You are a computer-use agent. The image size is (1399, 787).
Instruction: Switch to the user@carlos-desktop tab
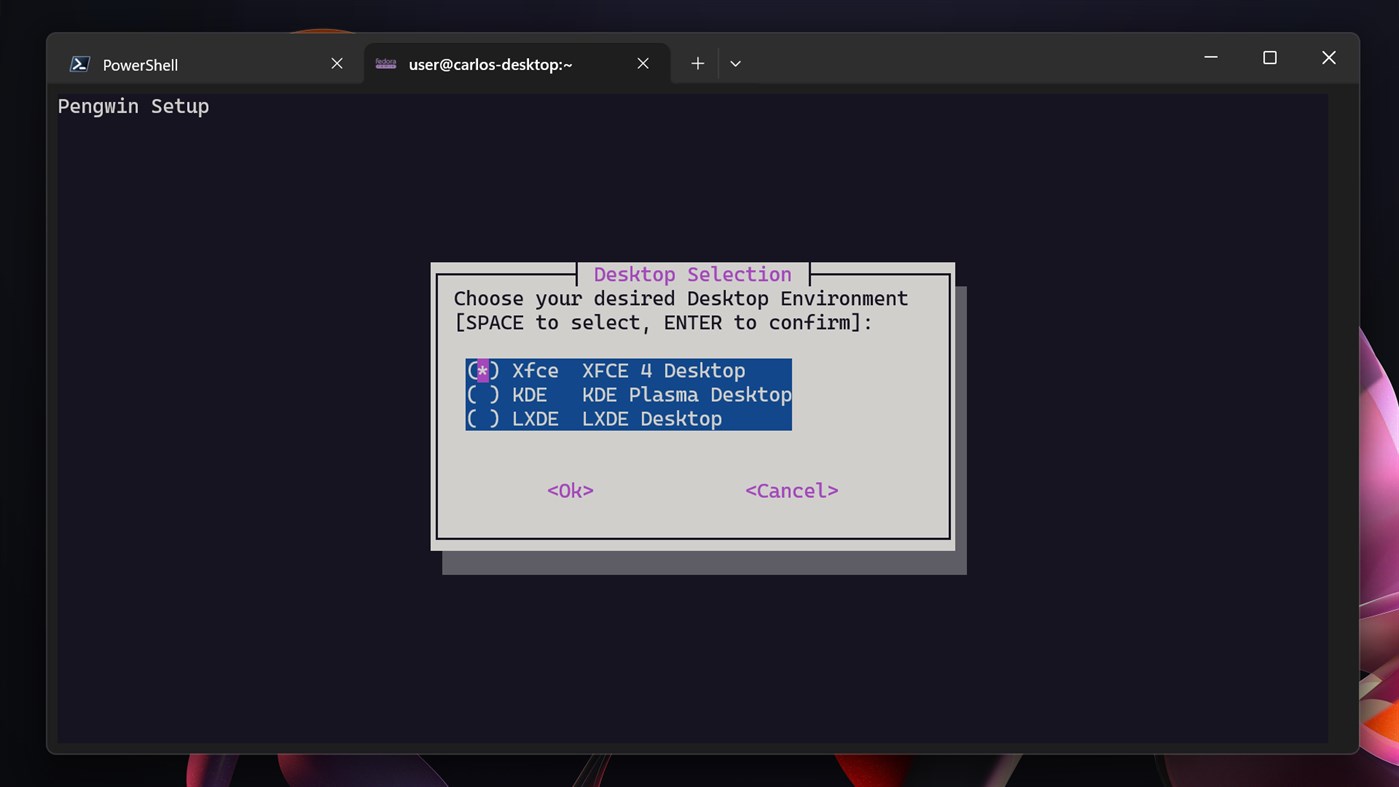489,63
